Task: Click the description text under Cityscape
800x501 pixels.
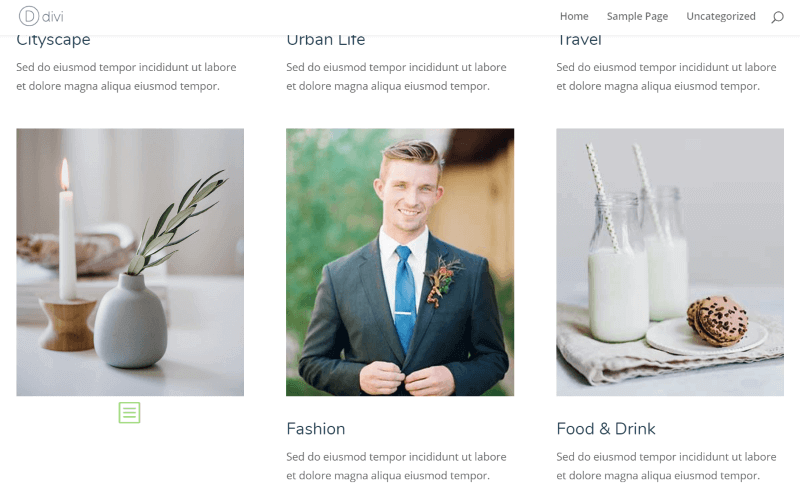Action: [126, 77]
